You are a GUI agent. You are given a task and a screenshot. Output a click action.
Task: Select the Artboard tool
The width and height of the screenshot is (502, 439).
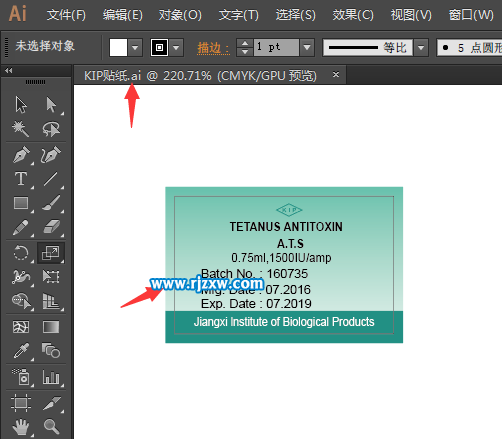pos(21,403)
